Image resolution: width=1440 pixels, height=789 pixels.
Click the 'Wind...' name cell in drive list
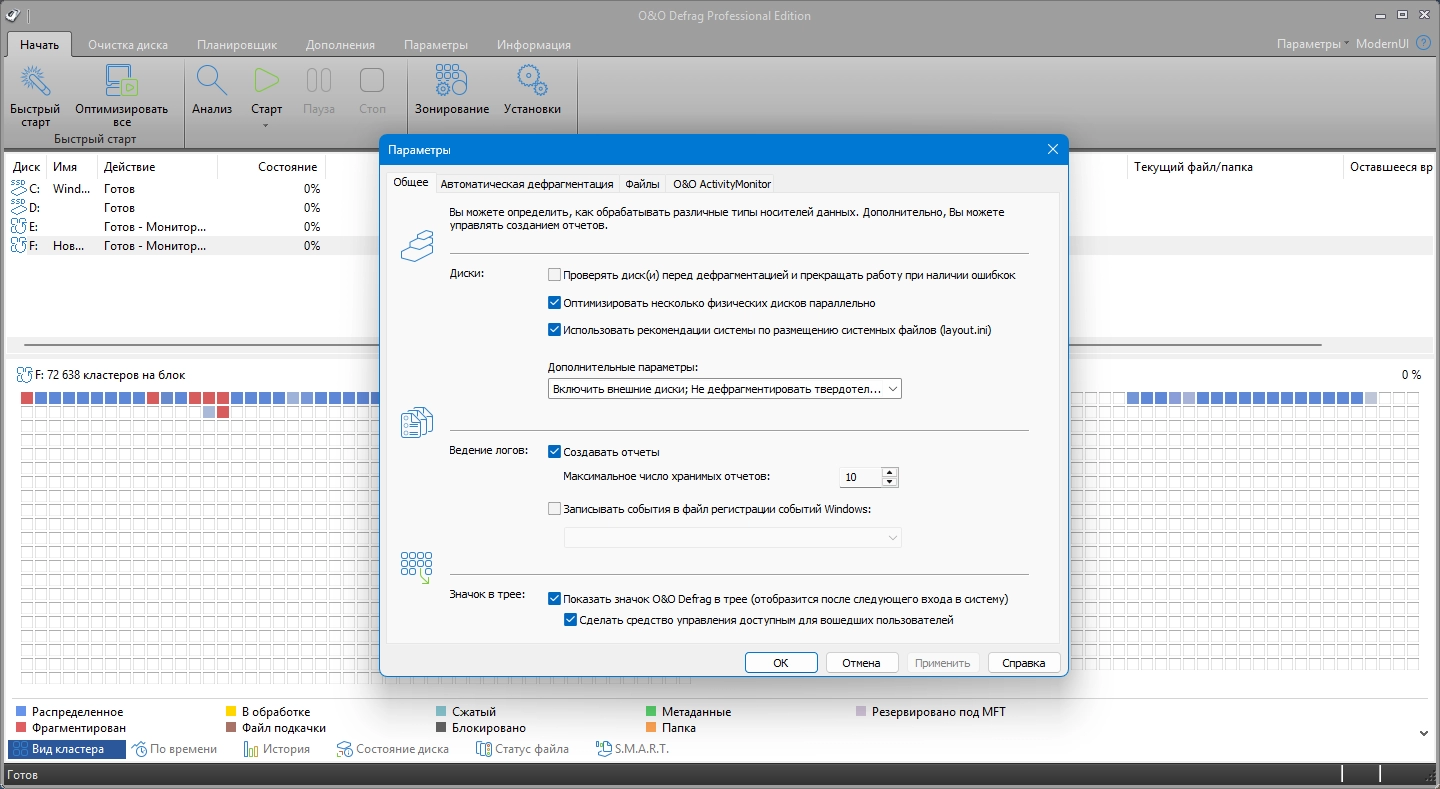click(71, 188)
